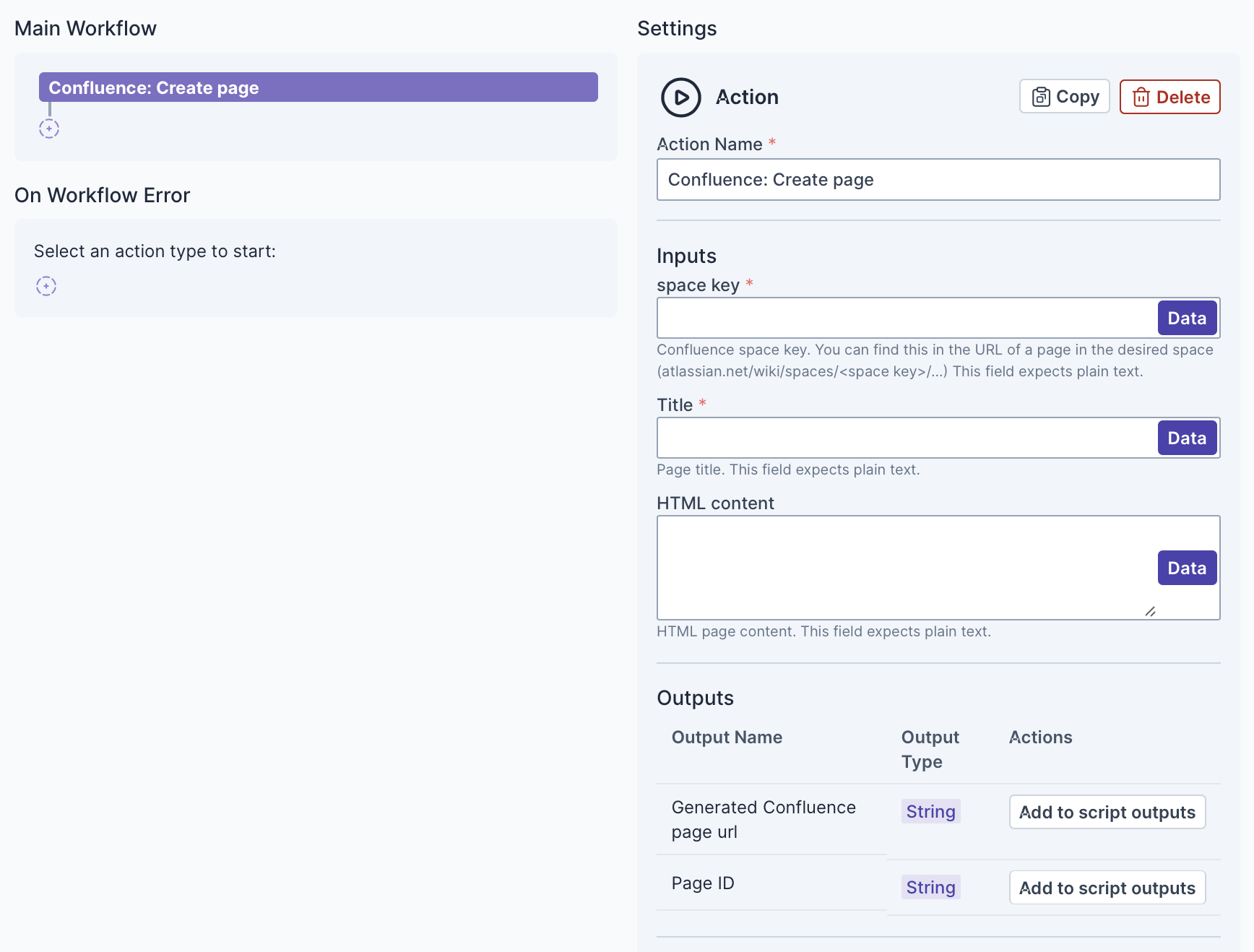Click the Action play icon in Settings
The image size is (1254, 952).
click(680, 98)
